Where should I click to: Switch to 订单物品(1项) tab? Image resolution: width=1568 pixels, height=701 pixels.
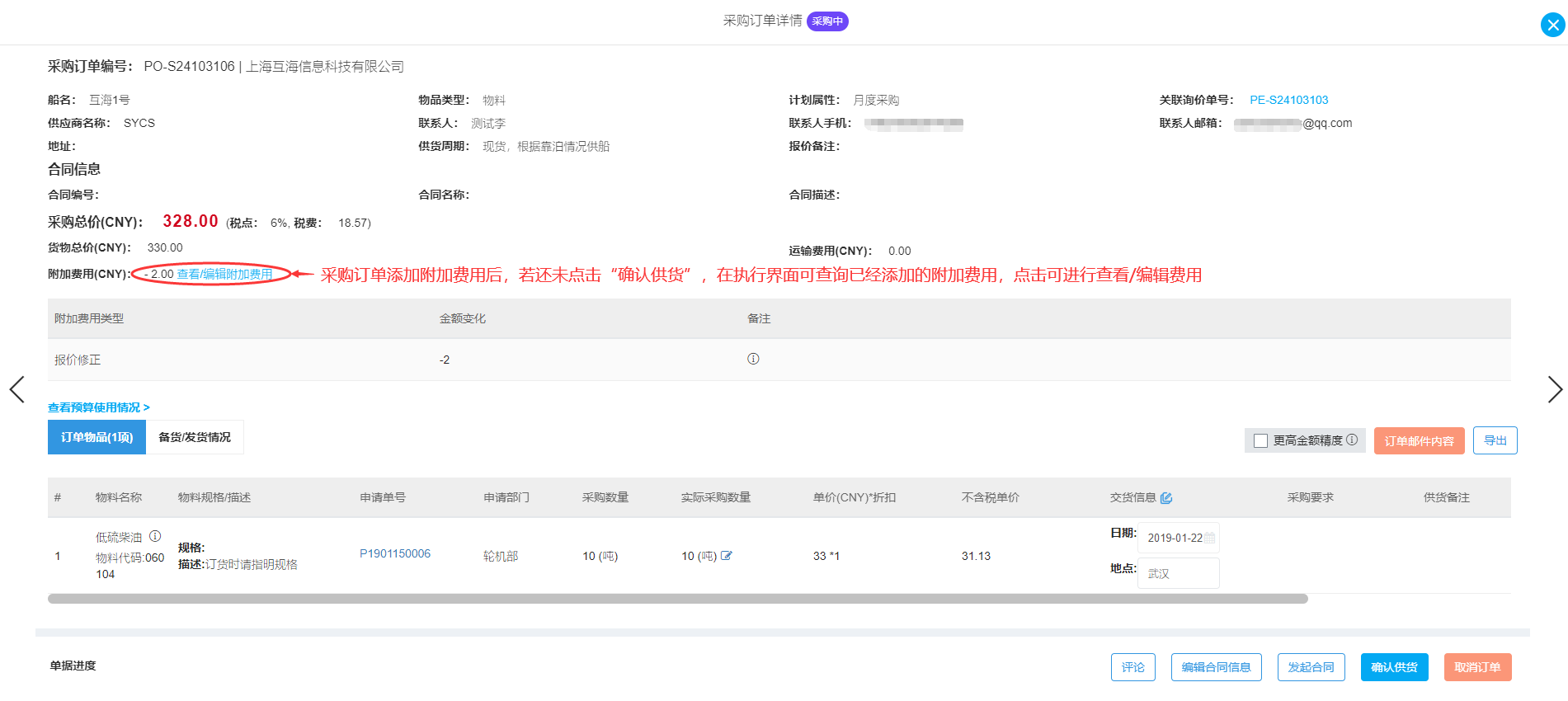coord(97,437)
